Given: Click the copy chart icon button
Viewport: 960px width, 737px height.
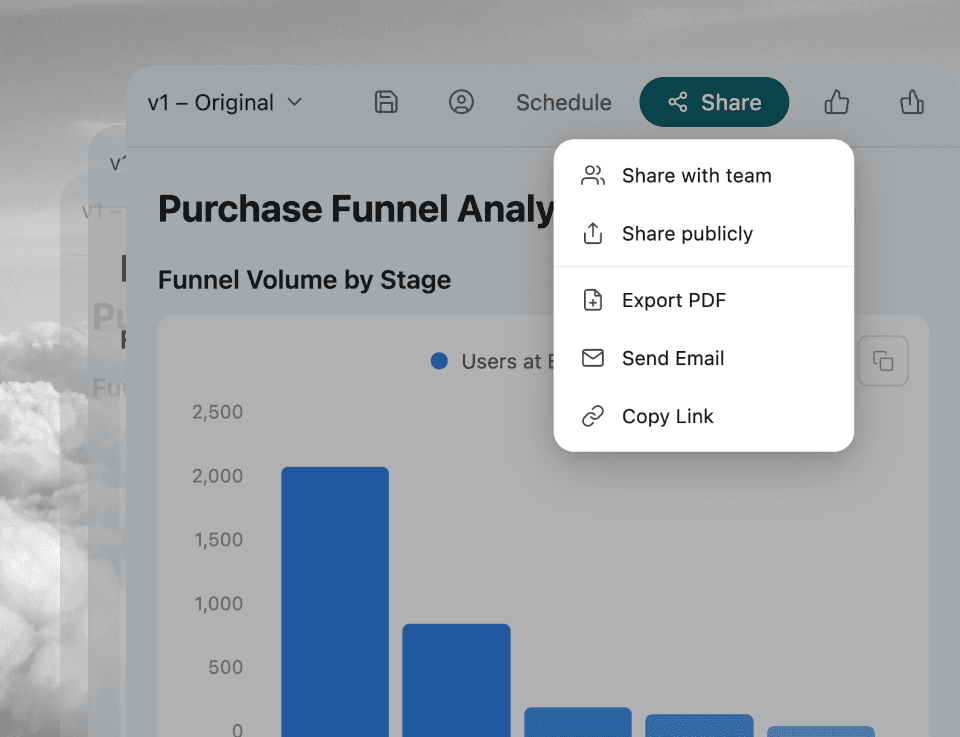Looking at the screenshot, I should click(883, 361).
